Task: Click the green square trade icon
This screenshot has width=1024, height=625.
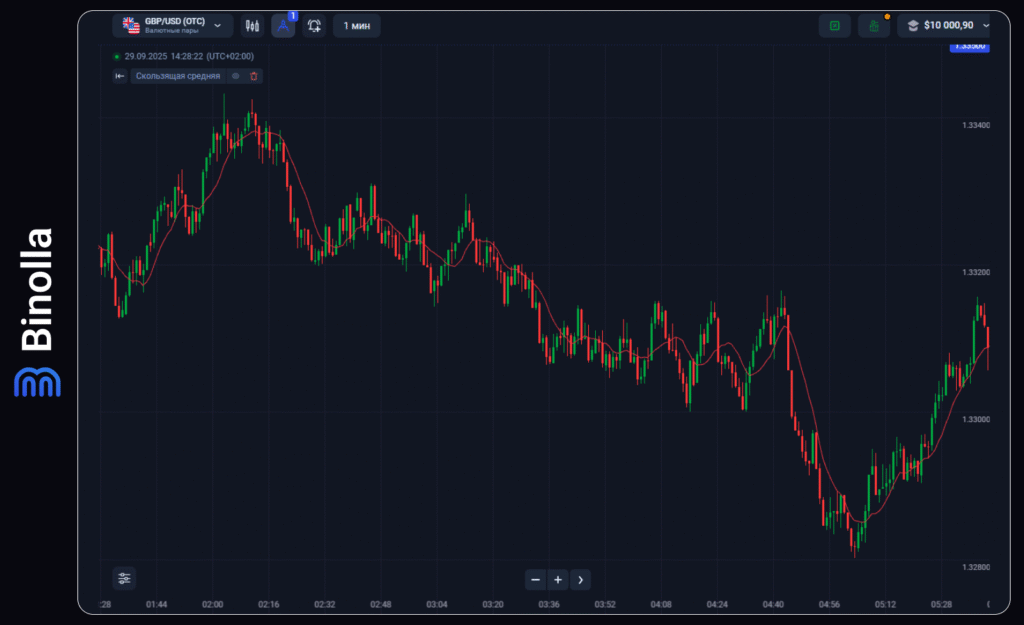Action: (x=834, y=26)
